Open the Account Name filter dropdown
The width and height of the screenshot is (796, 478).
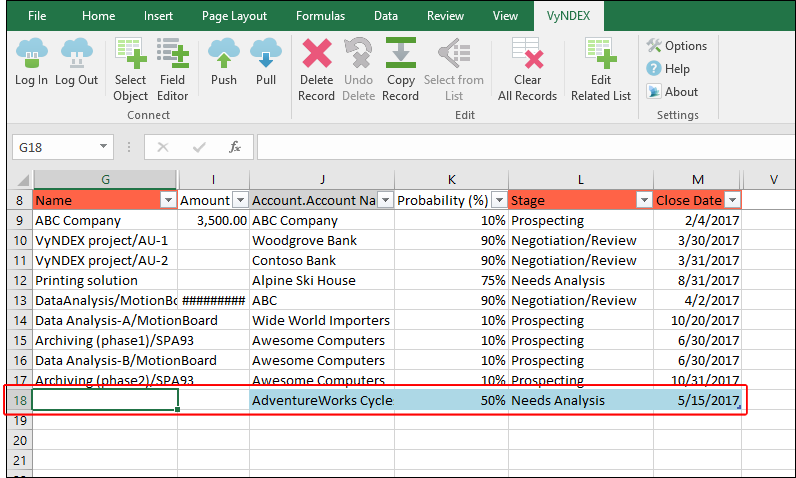point(386,200)
